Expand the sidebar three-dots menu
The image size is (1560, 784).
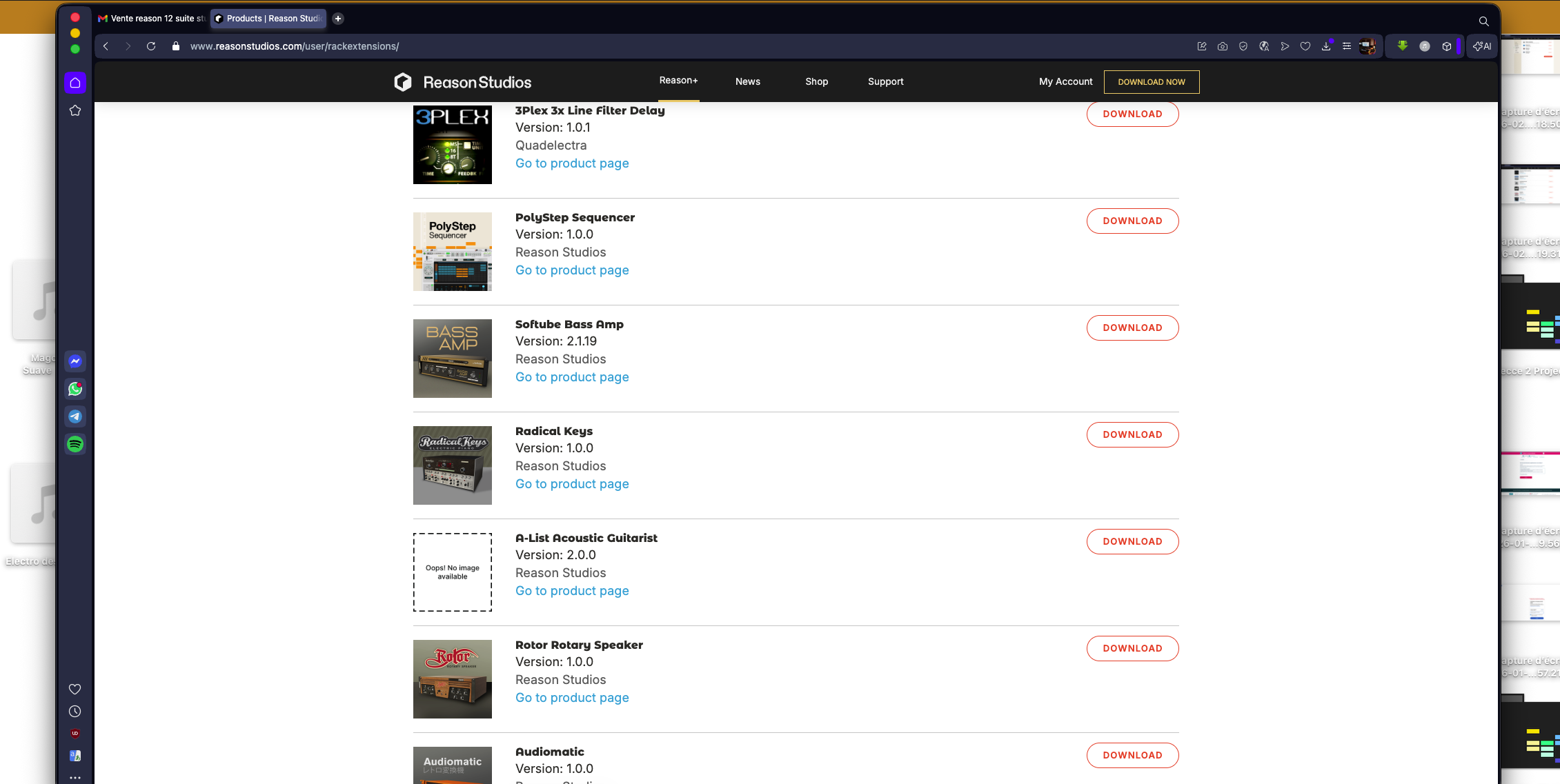pyautogui.click(x=75, y=777)
